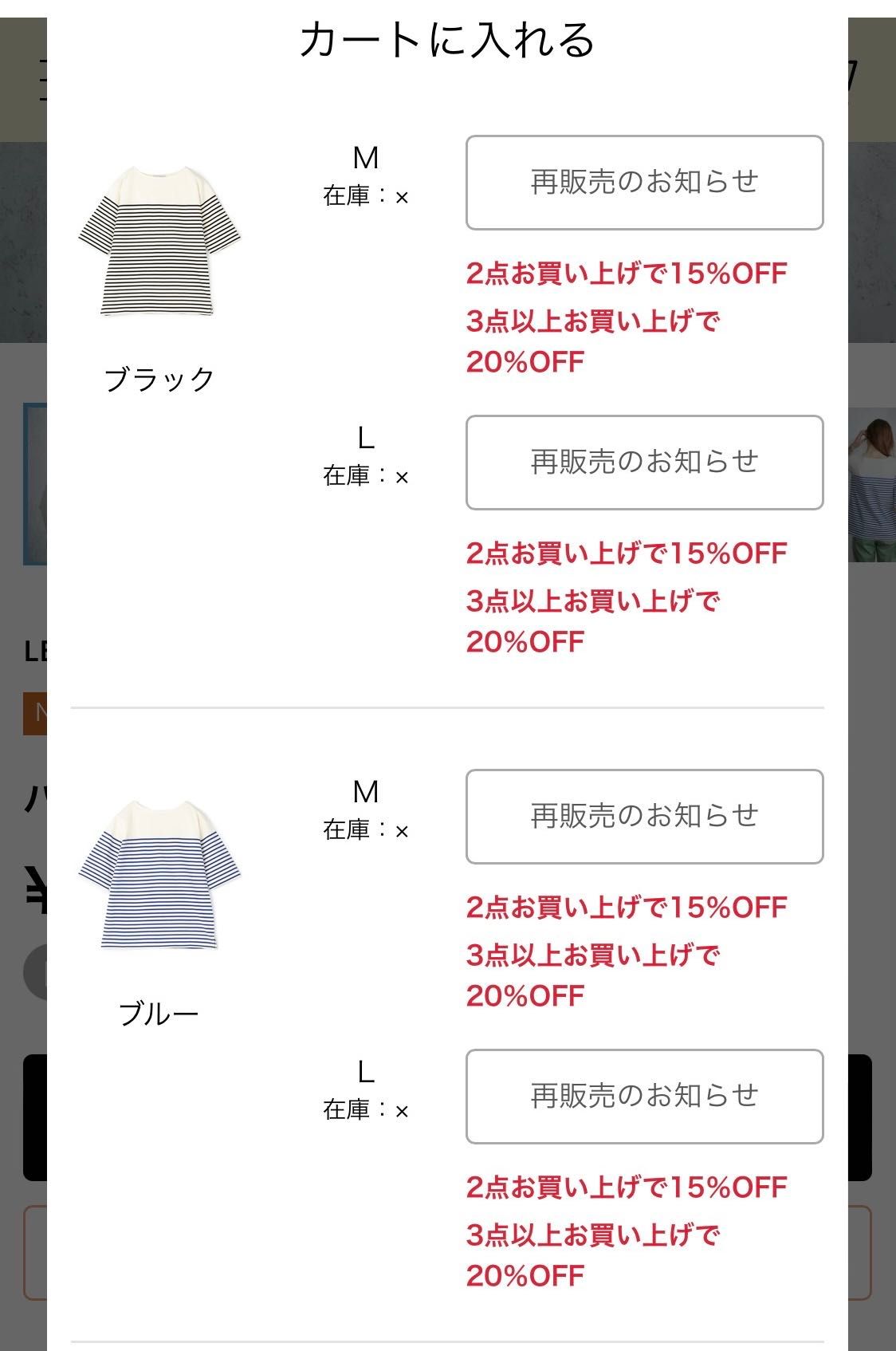
Task: Select the black striped shirt thumbnail
Action: [159, 242]
